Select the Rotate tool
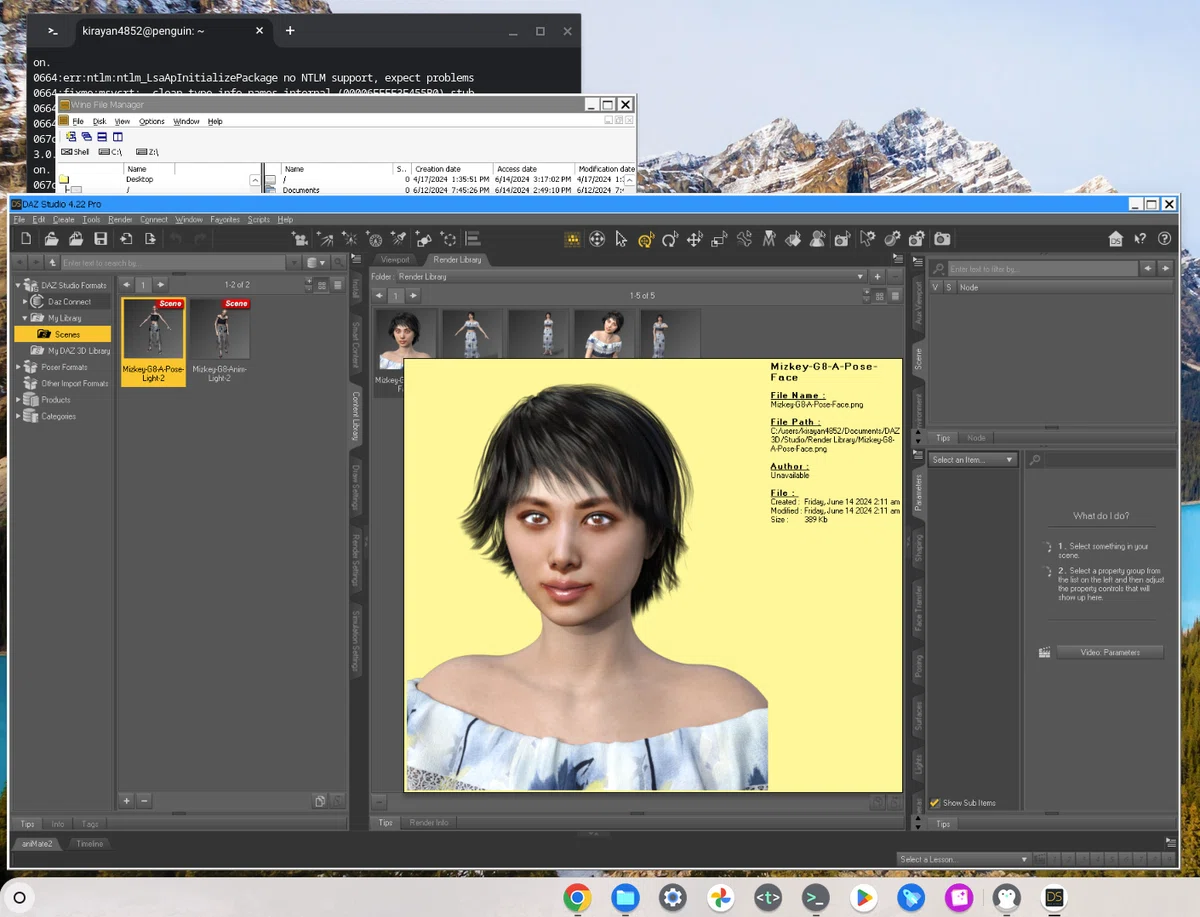Viewport: 1200px width, 917px height. (670, 239)
